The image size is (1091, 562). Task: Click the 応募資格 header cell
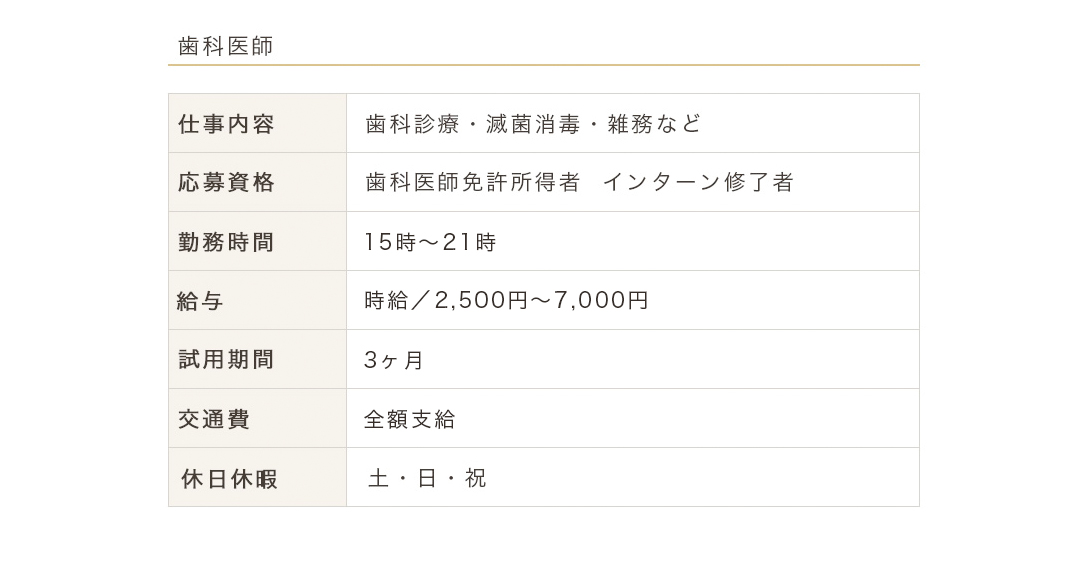click(226, 183)
